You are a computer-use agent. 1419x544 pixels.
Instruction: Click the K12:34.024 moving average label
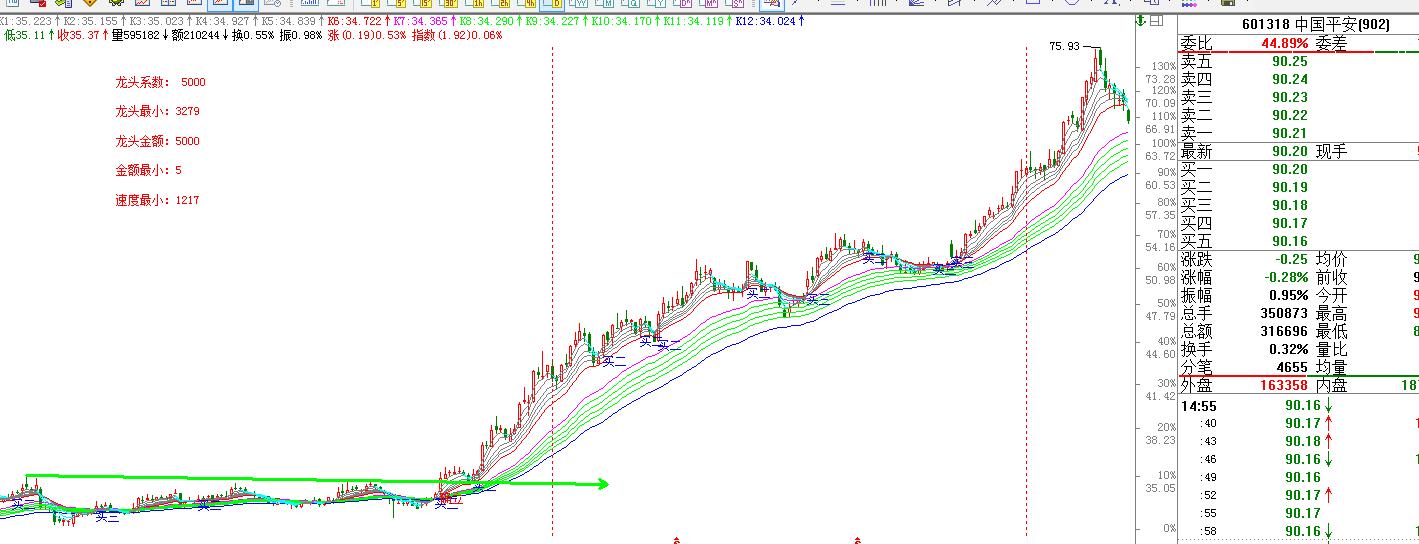pos(767,21)
